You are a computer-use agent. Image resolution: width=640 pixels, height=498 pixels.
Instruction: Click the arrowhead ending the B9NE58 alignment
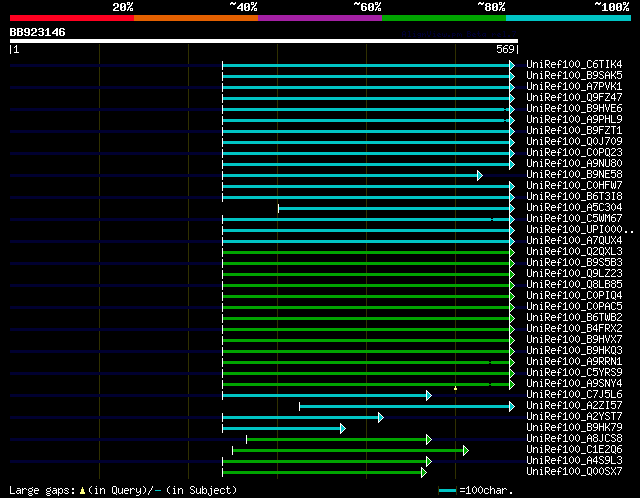(x=480, y=176)
